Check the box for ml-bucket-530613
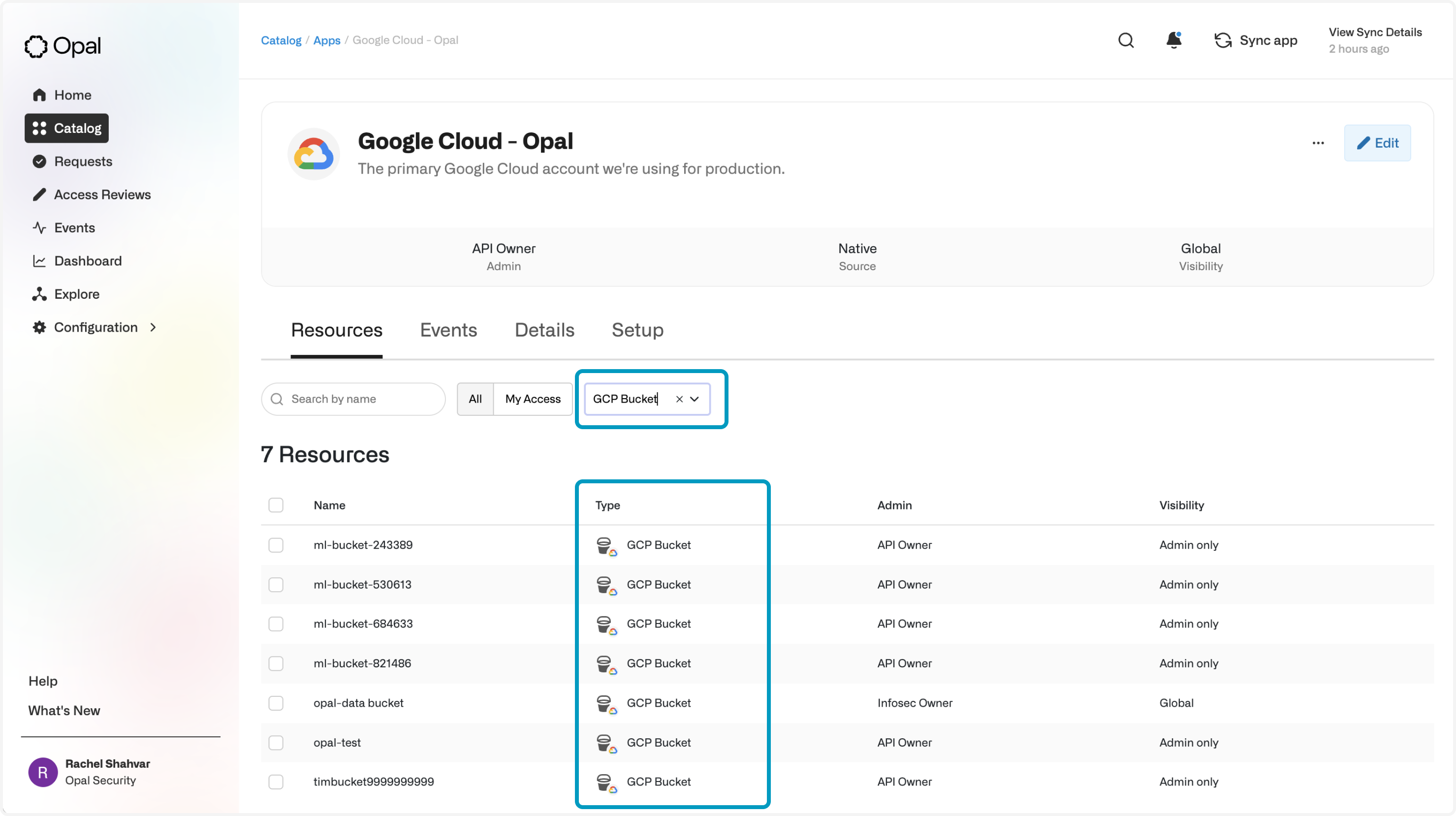Screen dimensions: 1456x816 point(276,584)
